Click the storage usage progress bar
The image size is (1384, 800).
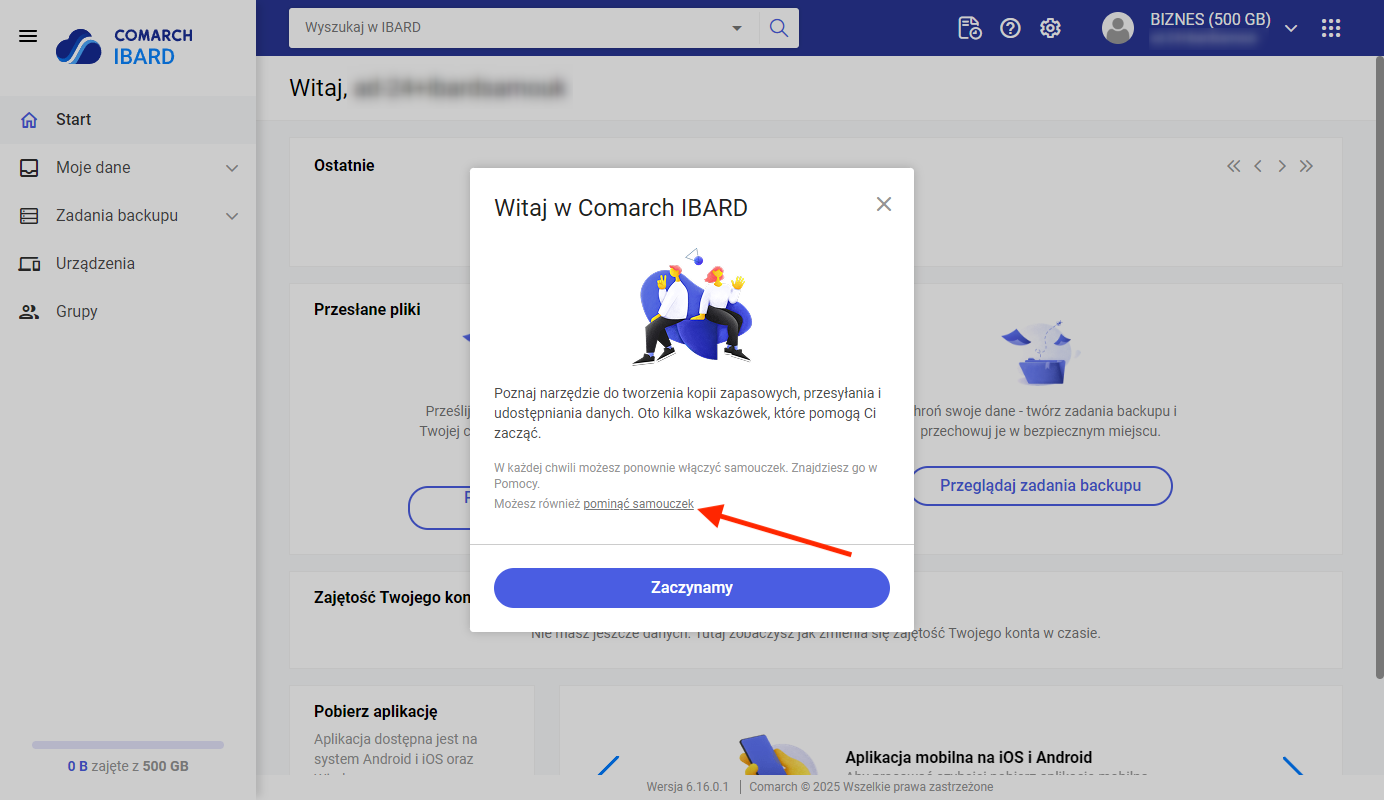(x=128, y=745)
